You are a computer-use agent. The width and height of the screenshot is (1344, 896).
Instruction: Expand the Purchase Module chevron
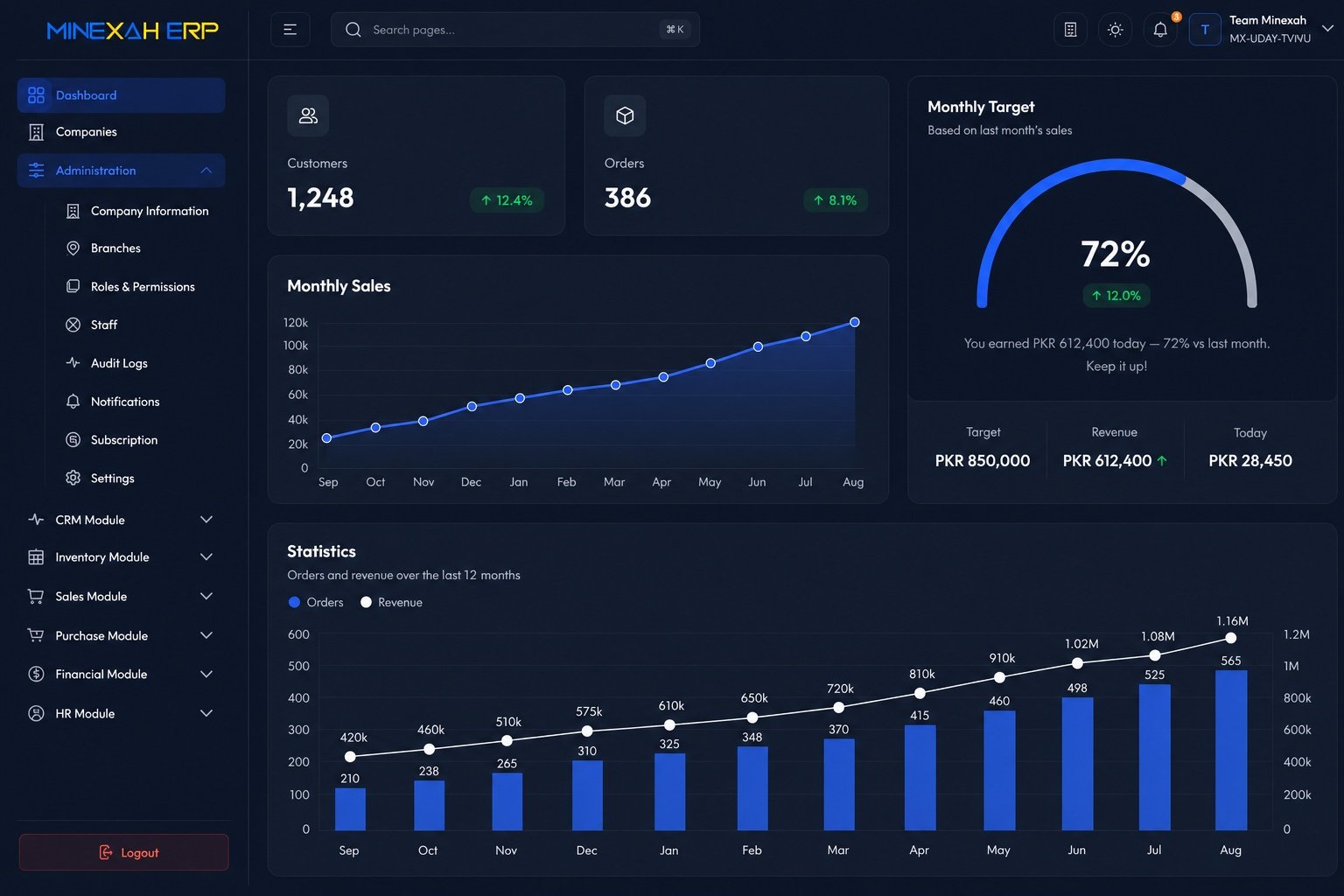[206, 635]
